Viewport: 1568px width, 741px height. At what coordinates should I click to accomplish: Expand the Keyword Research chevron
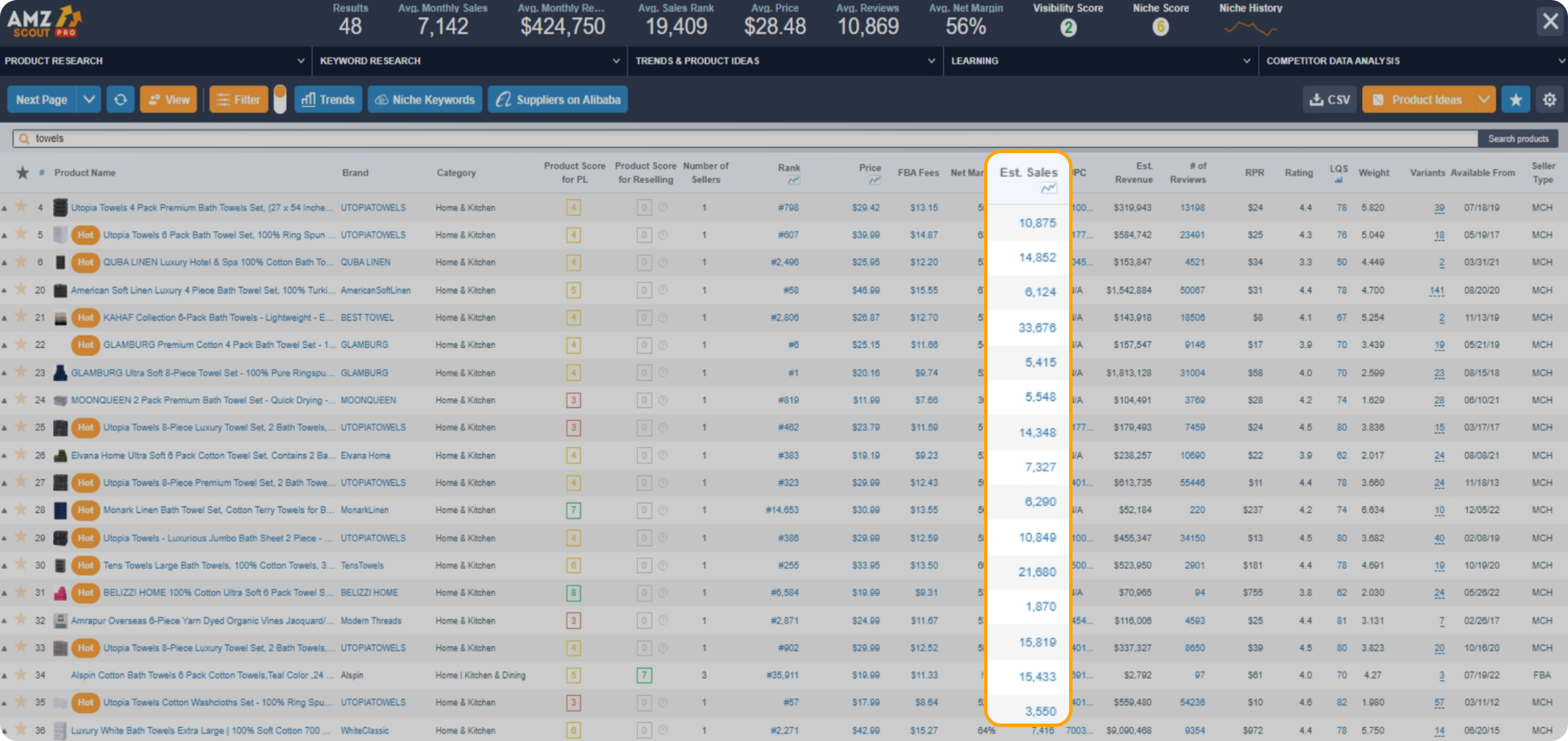click(616, 61)
